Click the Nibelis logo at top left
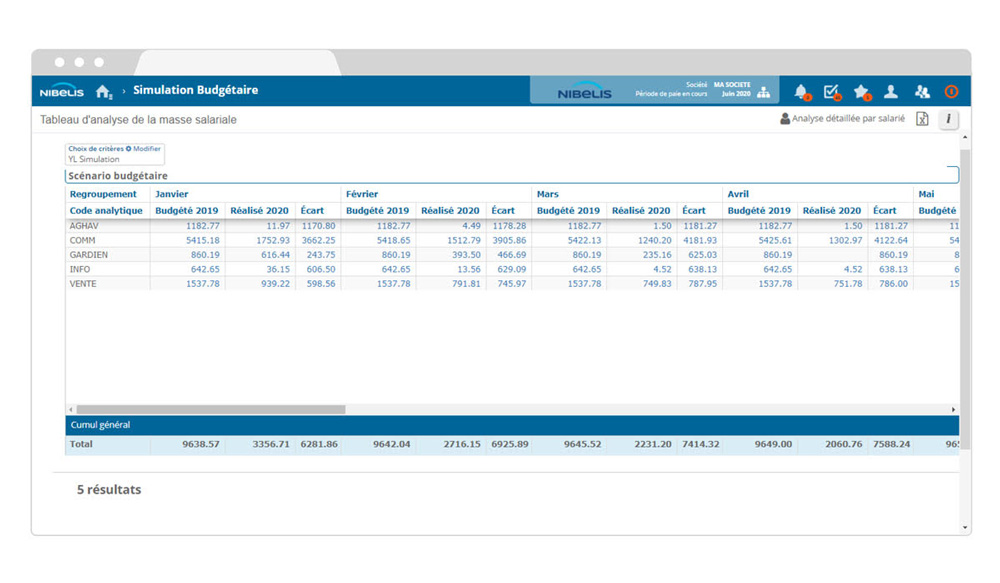 [62, 92]
